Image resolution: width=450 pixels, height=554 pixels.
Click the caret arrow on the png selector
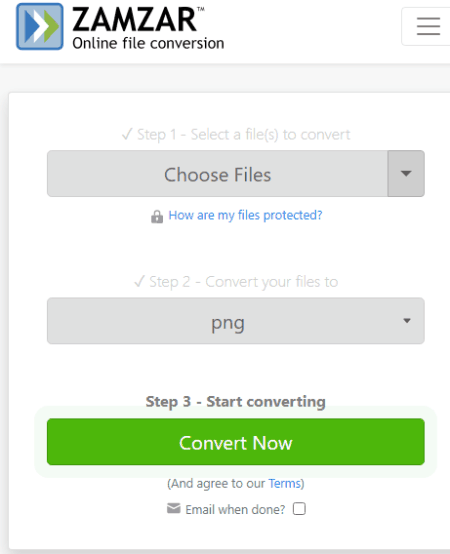click(x=407, y=321)
